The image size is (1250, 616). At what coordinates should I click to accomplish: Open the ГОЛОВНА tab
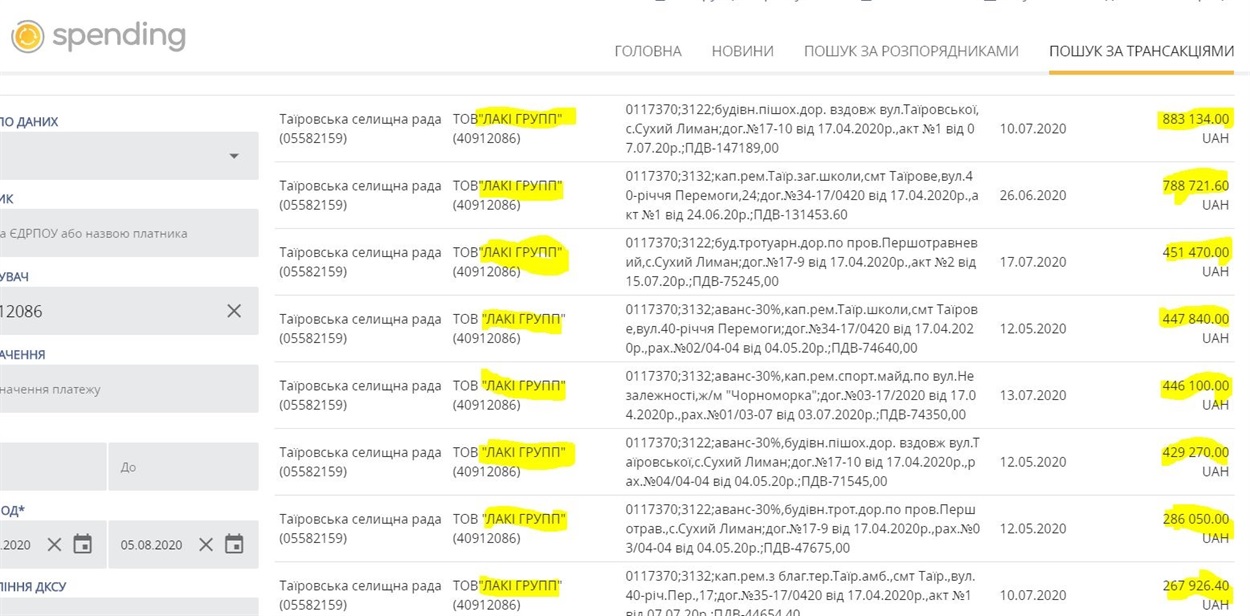(647, 51)
